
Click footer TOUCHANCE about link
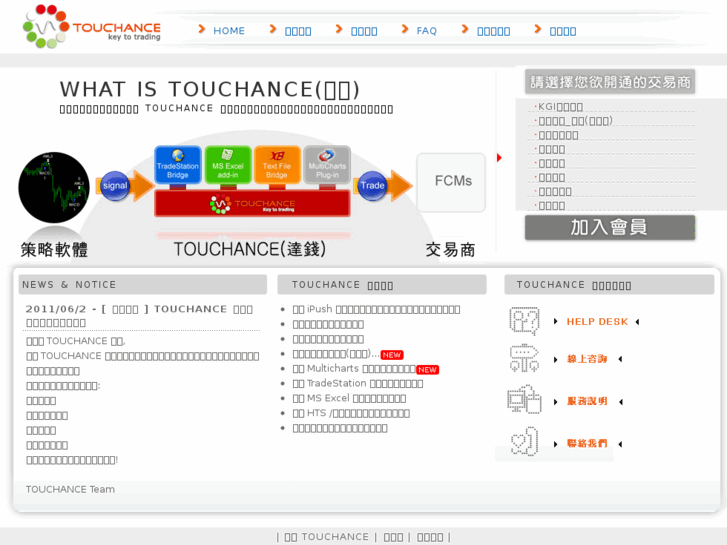tap(326, 537)
